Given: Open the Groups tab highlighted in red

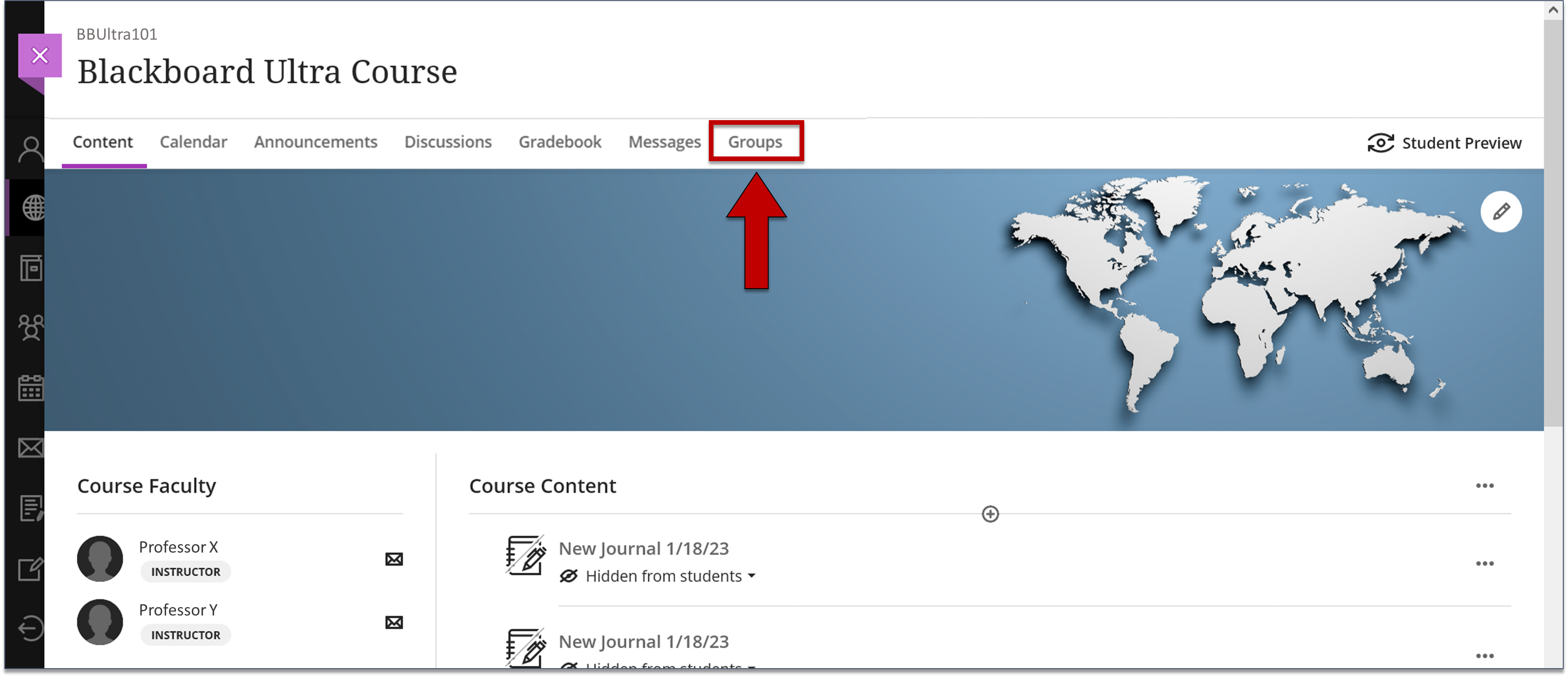Looking at the screenshot, I should [756, 141].
